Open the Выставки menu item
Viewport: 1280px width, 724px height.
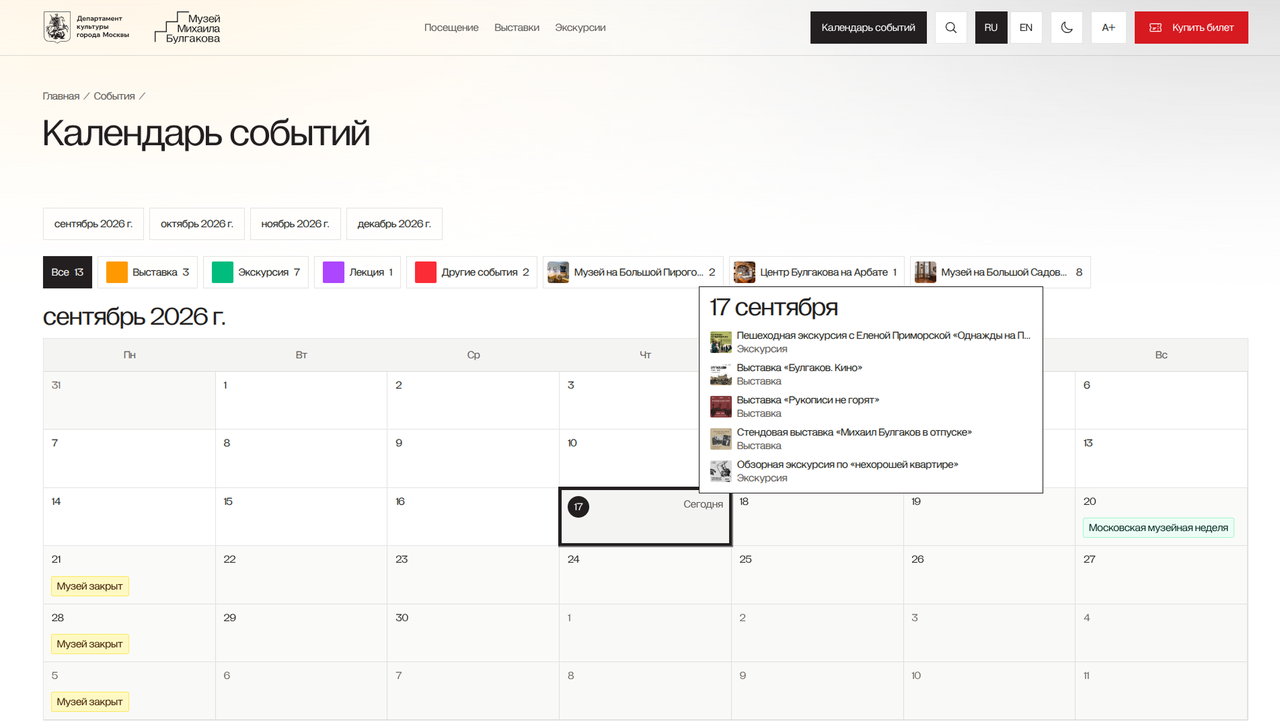pos(517,28)
